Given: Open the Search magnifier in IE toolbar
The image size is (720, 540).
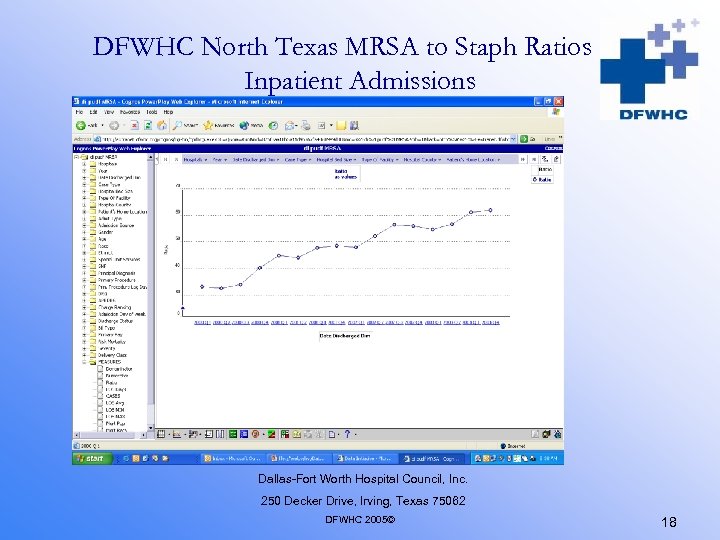Looking at the screenshot, I should coord(177,125).
